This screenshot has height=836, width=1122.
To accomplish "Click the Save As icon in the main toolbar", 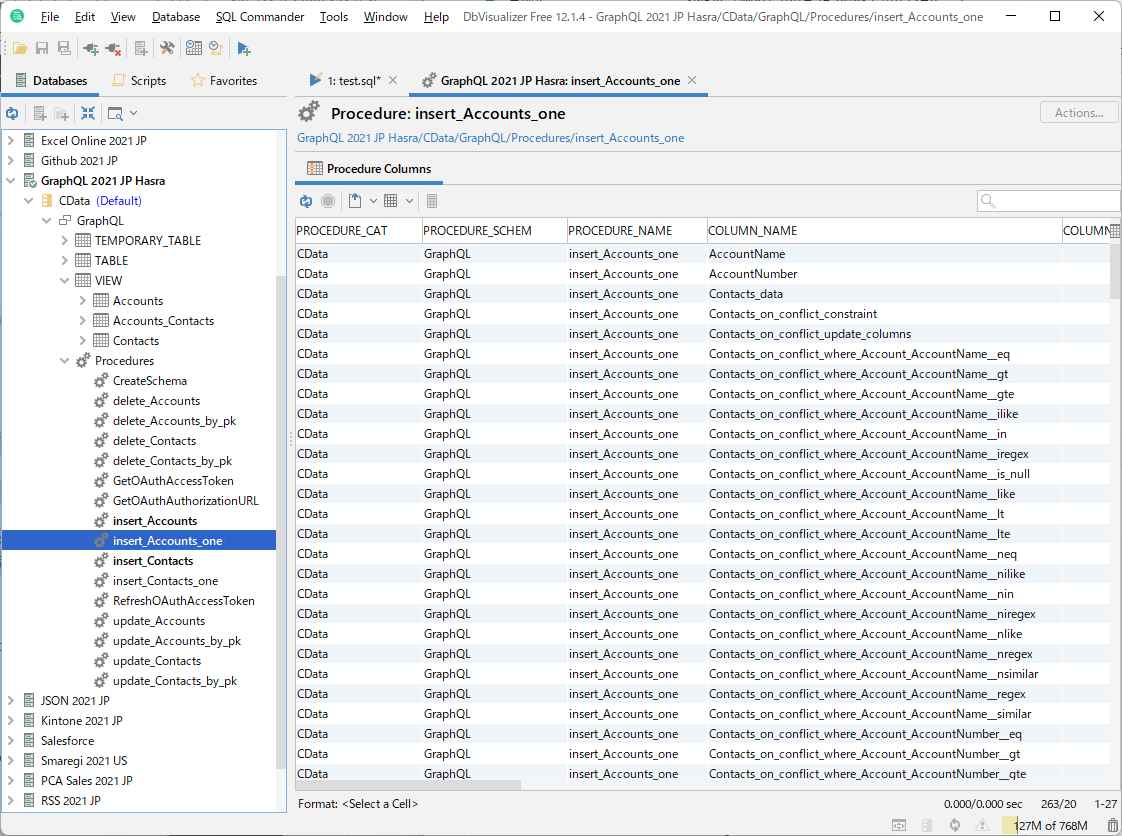I will click(64, 48).
